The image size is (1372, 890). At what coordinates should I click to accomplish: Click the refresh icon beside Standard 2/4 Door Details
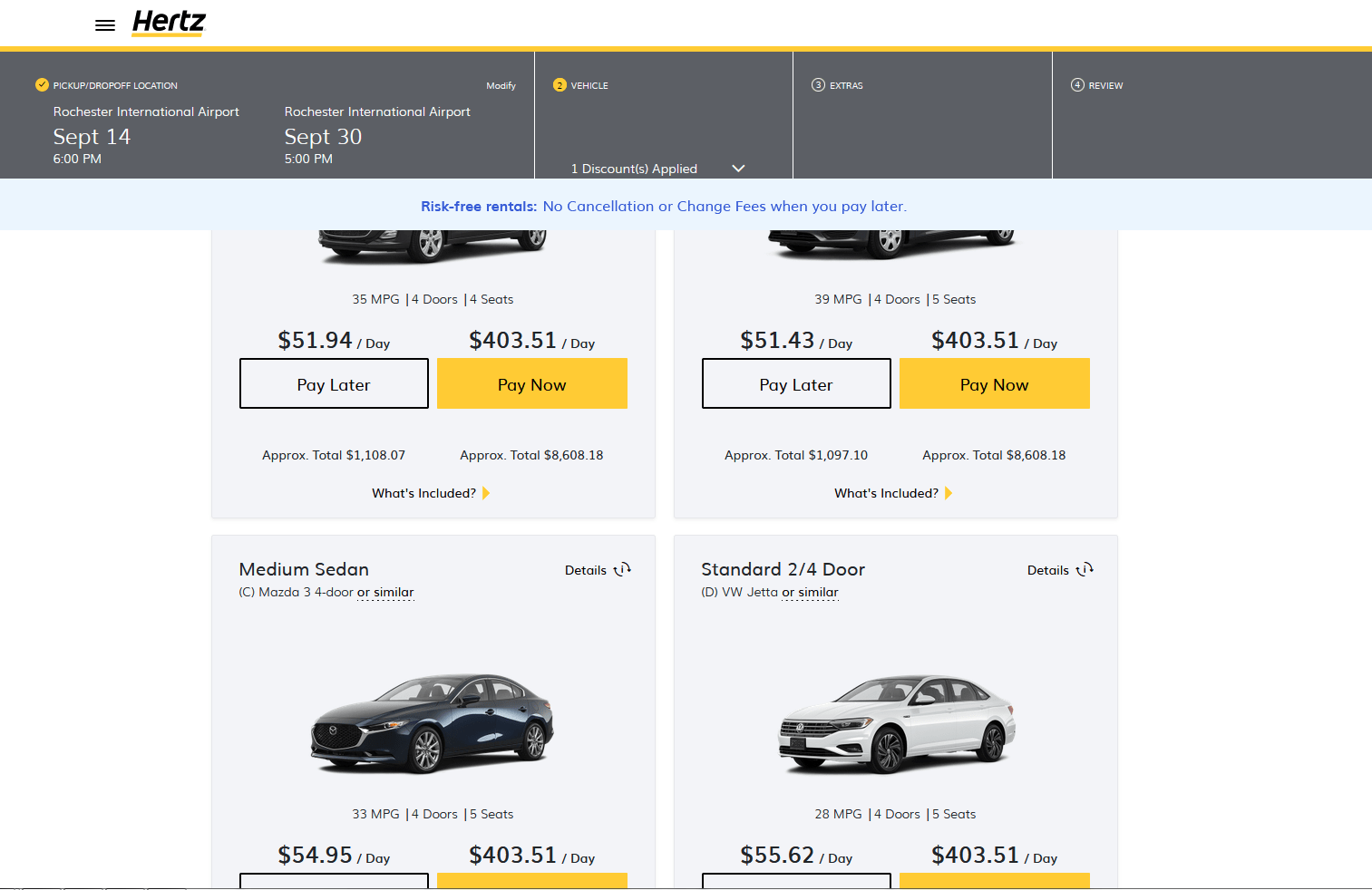1085,569
